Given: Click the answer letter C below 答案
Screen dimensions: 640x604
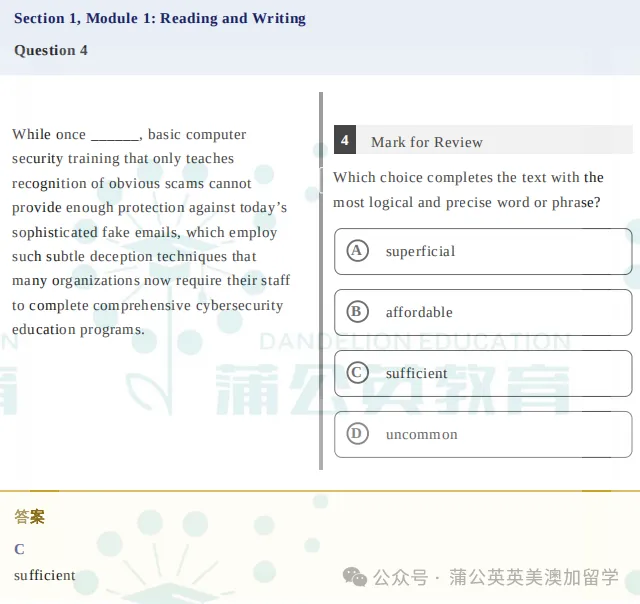Looking at the screenshot, I should (19, 549).
